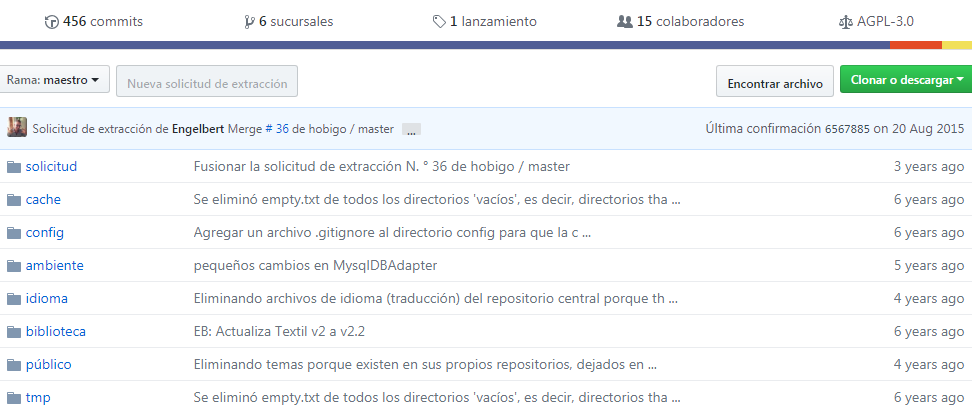Click the folder icon beside ambiente
The width and height of the screenshot is (972, 410).
click(14, 265)
